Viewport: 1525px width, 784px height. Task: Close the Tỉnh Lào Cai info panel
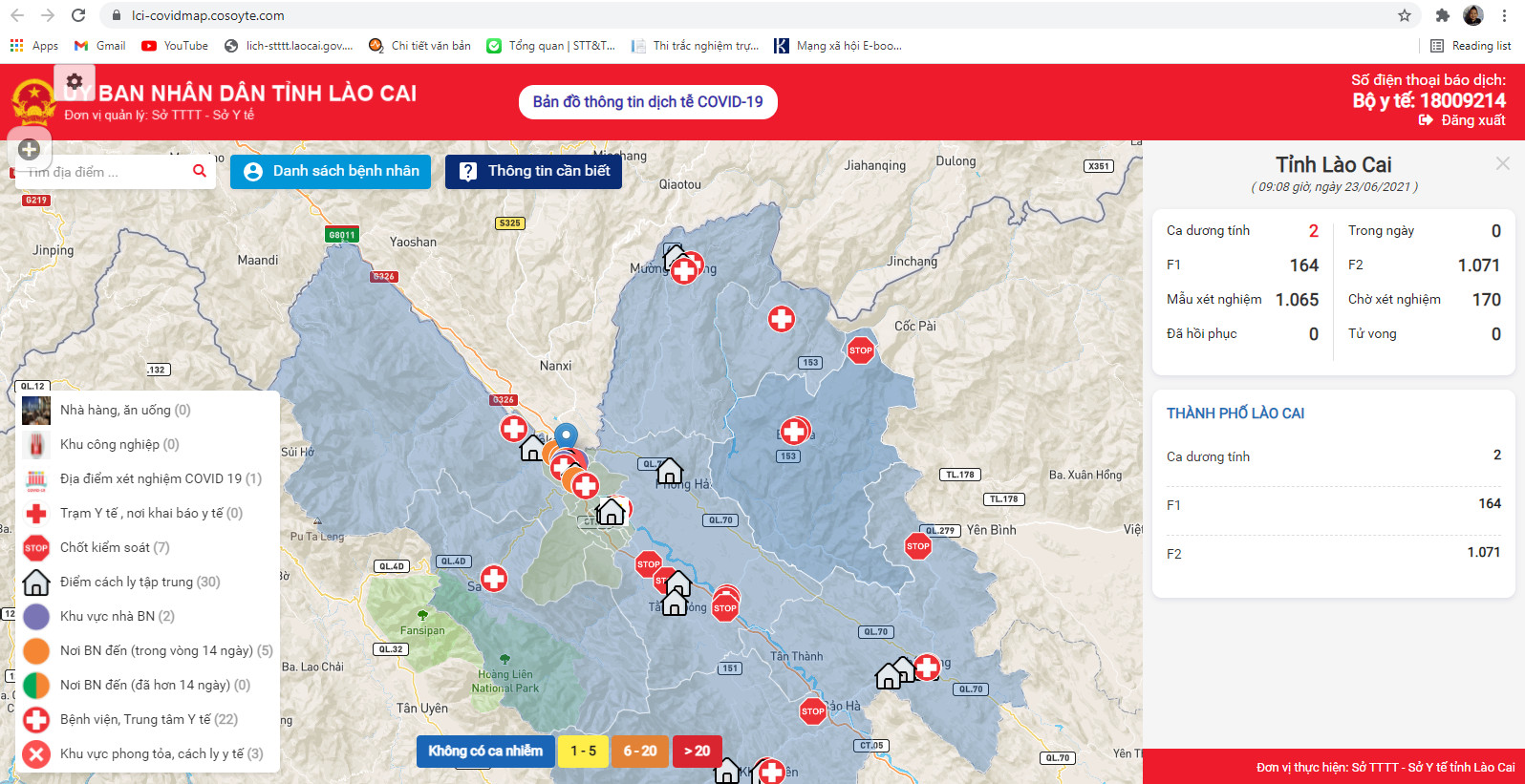(x=1502, y=163)
